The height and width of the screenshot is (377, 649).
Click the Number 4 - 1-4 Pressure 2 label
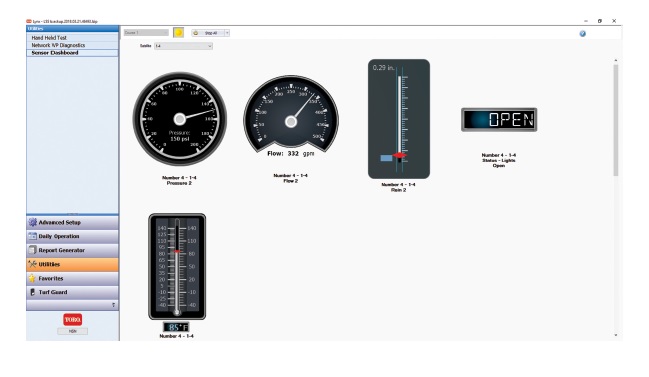179,180
